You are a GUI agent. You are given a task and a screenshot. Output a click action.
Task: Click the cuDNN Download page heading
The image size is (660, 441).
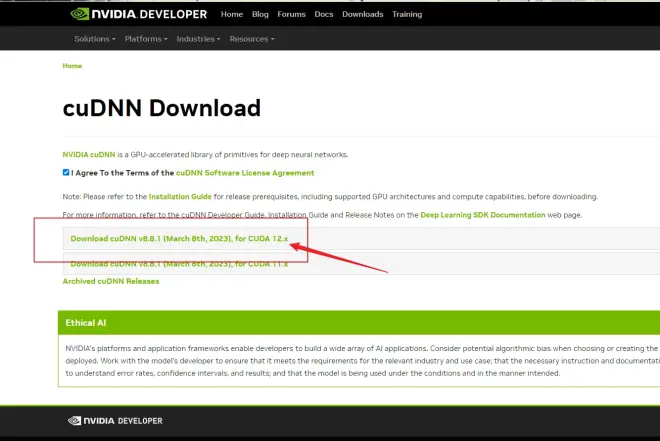click(162, 108)
